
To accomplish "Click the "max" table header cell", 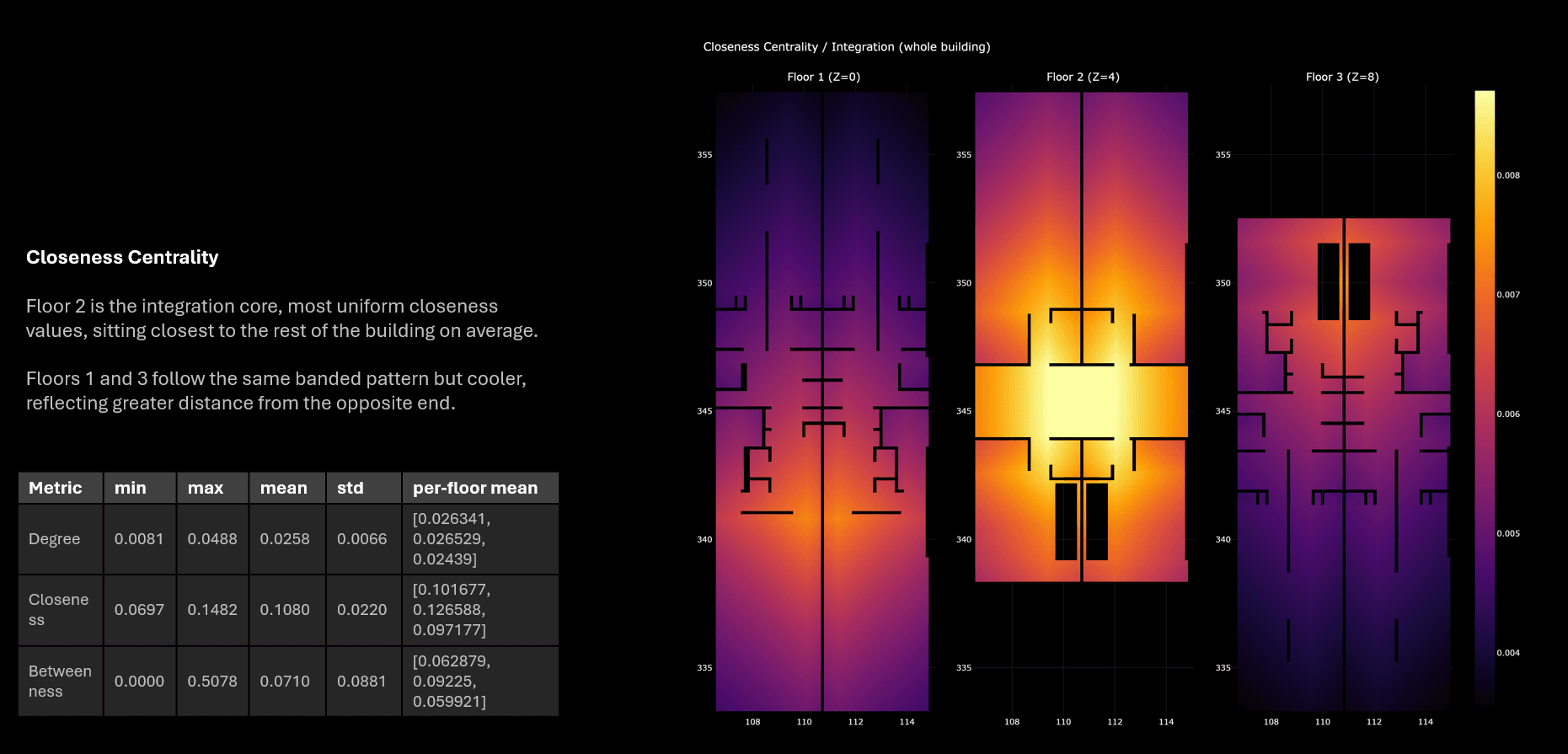I will pyautogui.click(x=212, y=488).
